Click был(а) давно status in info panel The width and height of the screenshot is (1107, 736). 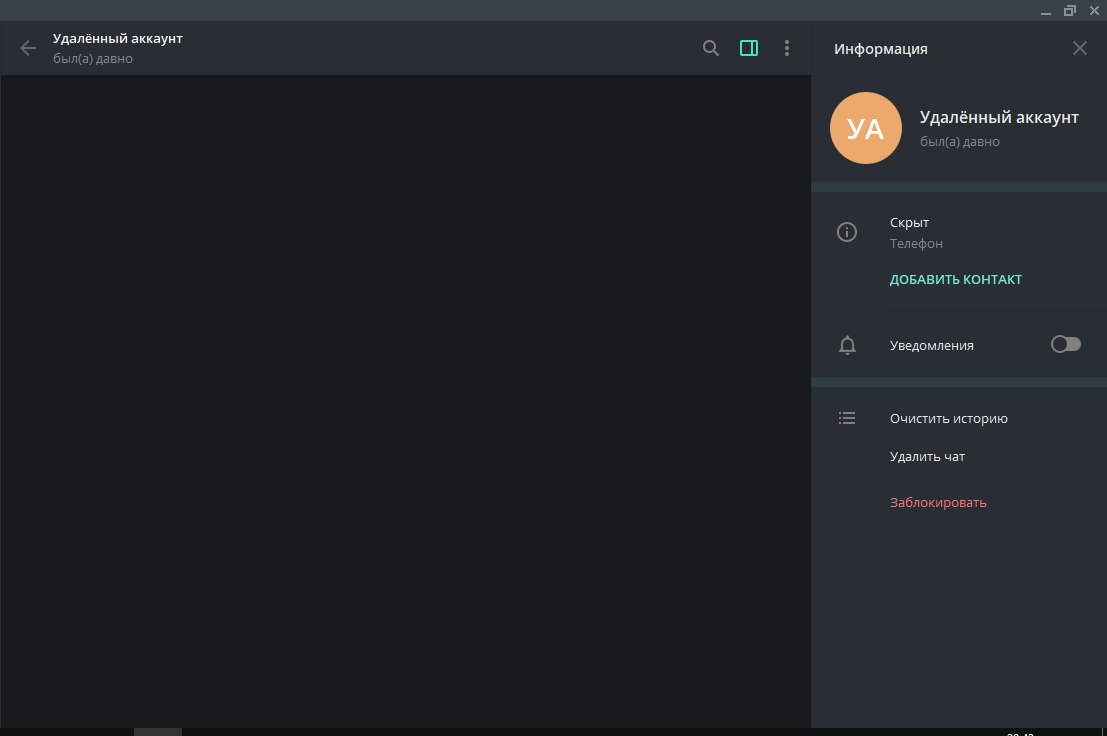(959, 142)
